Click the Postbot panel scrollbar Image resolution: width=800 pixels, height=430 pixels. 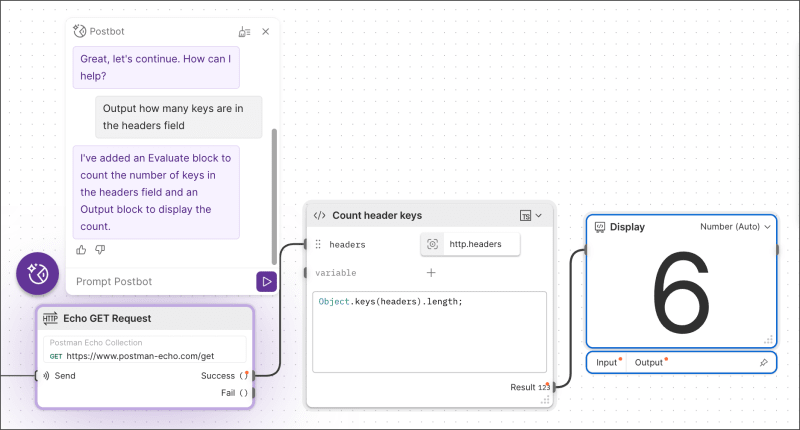click(274, 196)
